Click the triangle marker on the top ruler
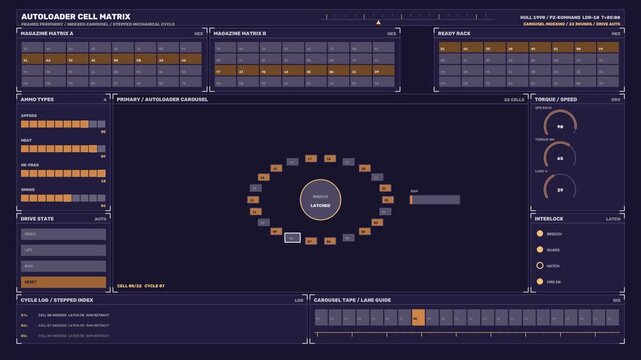The height and width of the screenshot is (360, 641). coord(379,22)
